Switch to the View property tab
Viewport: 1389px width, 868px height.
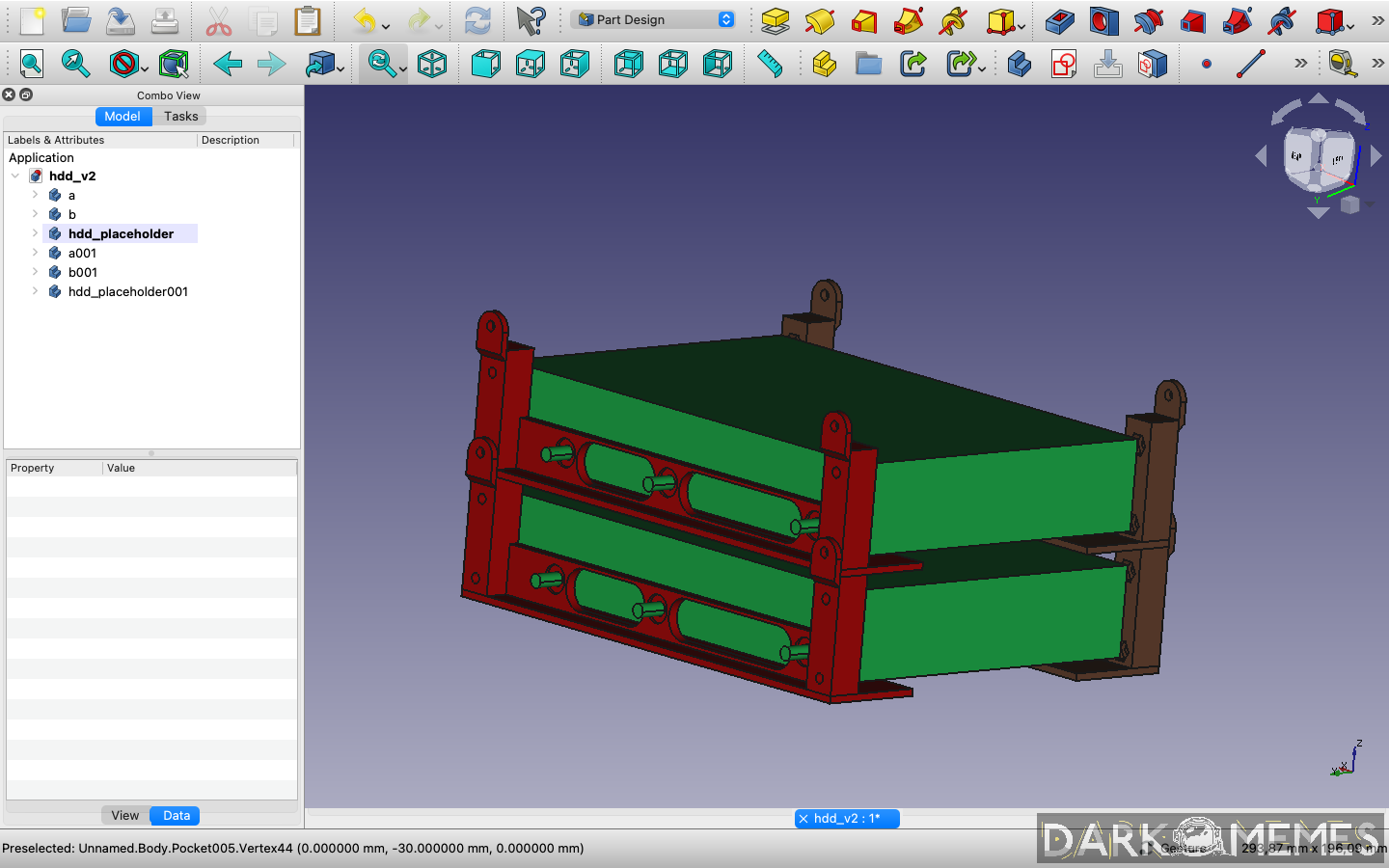click(x=125, y=815)
